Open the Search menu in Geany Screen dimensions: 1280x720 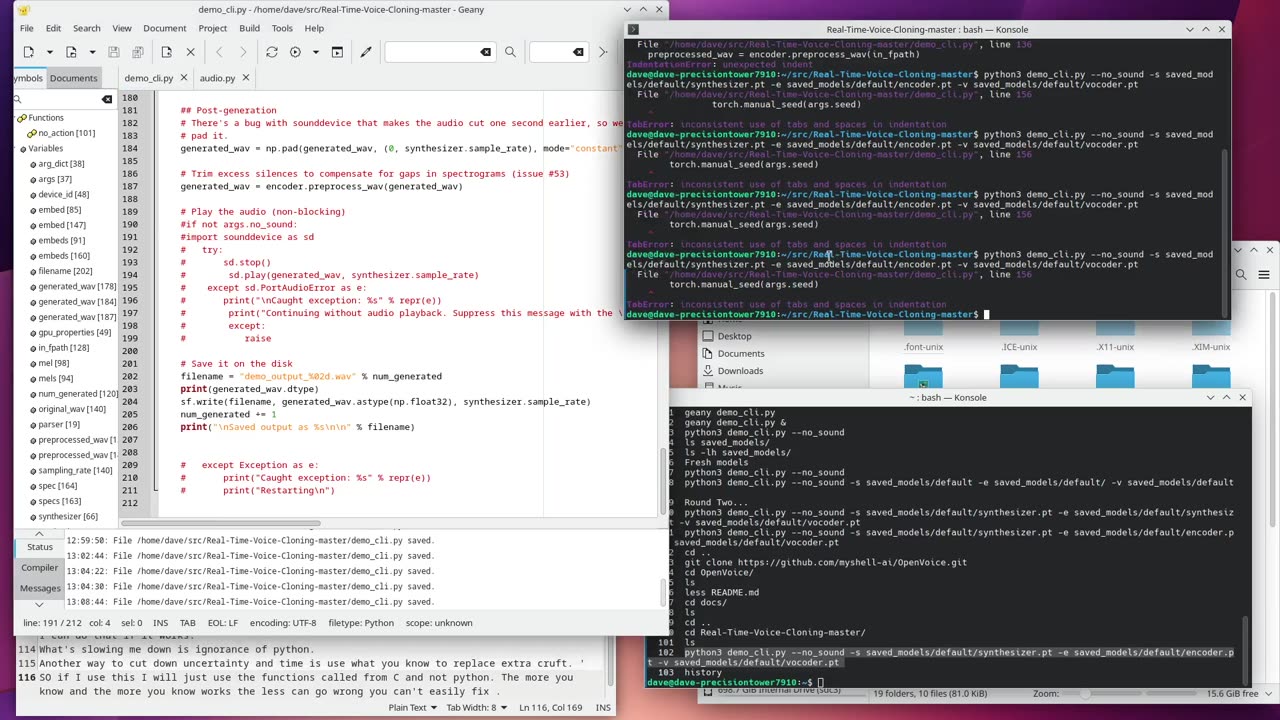click(x=86, y=28)
